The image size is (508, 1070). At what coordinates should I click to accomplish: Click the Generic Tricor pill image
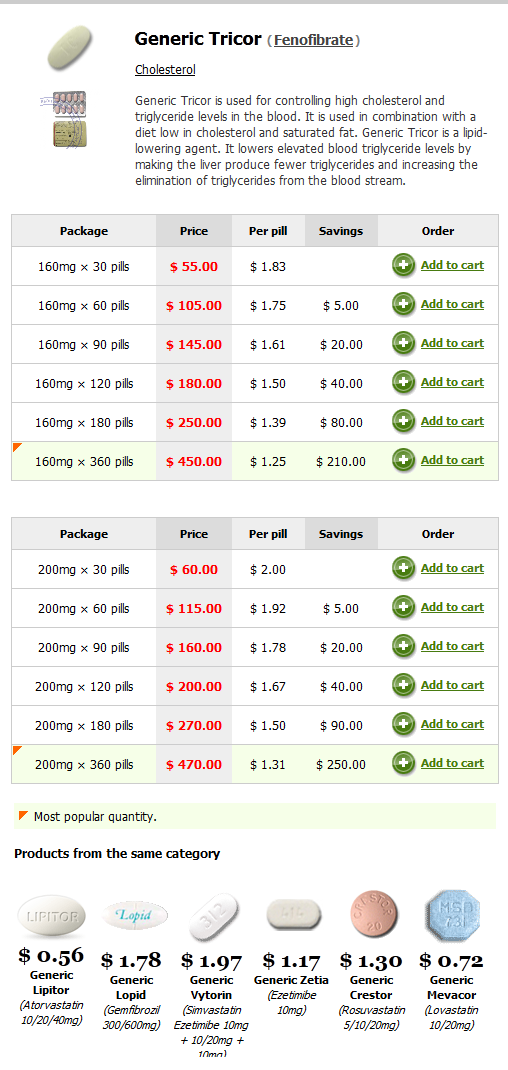[69, 48]
